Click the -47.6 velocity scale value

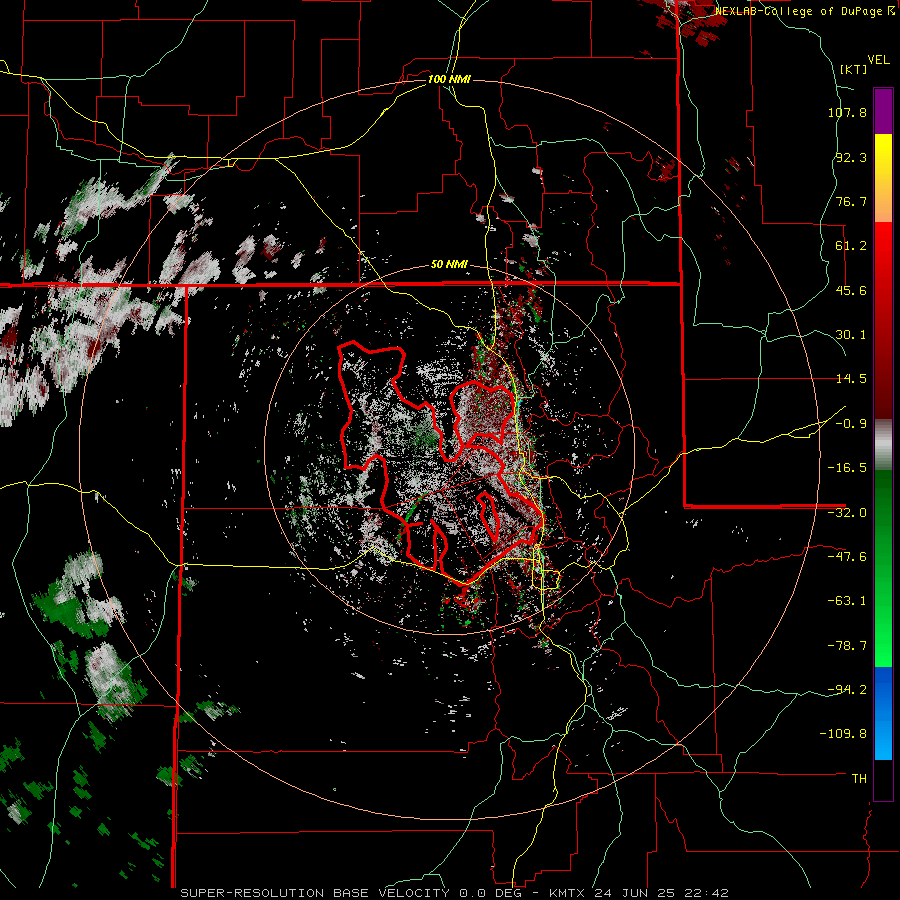847,557
